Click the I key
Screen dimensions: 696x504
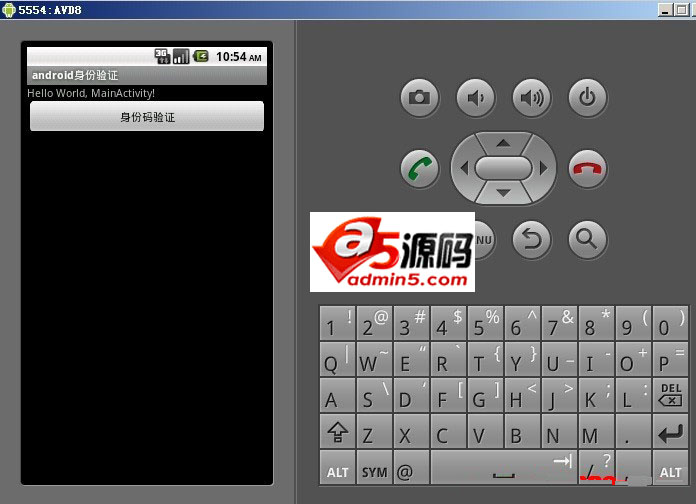[x=597, y=359]
